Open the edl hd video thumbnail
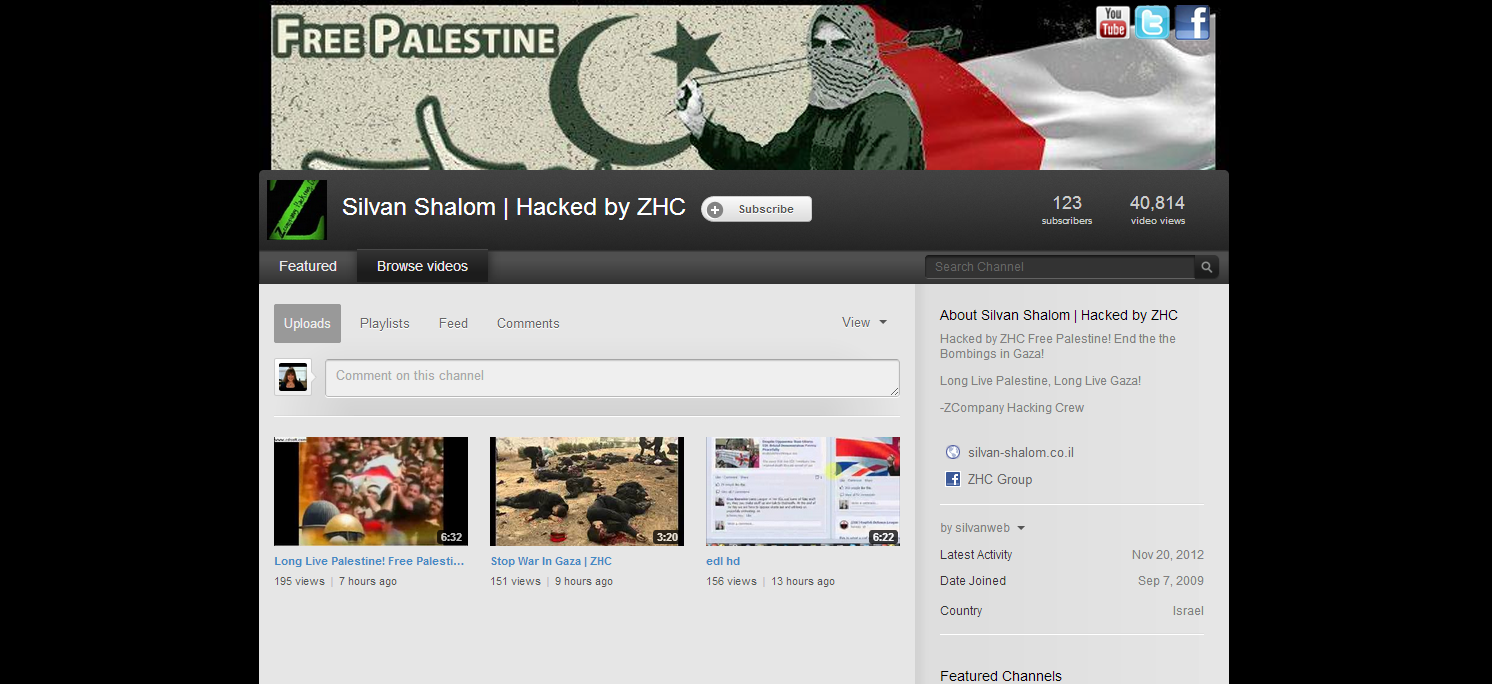Screen dimensions: 1492x684 [803, 491]
